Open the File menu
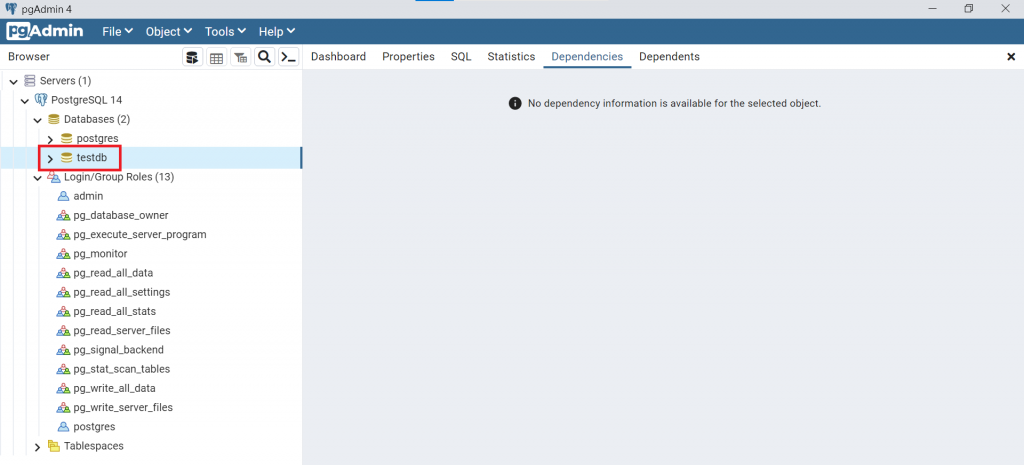The width and height of the screenshot is (1024, 465). point(118,31)
